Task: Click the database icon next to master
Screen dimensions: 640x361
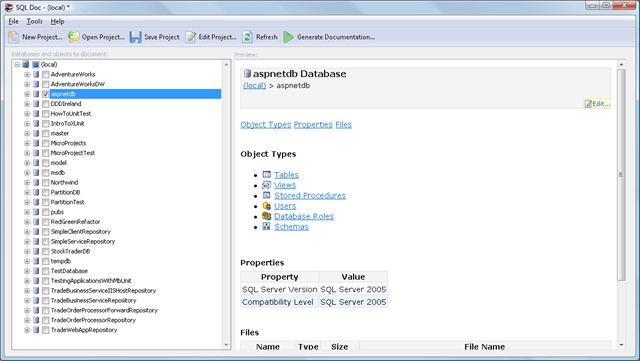Action: (36, 133)
